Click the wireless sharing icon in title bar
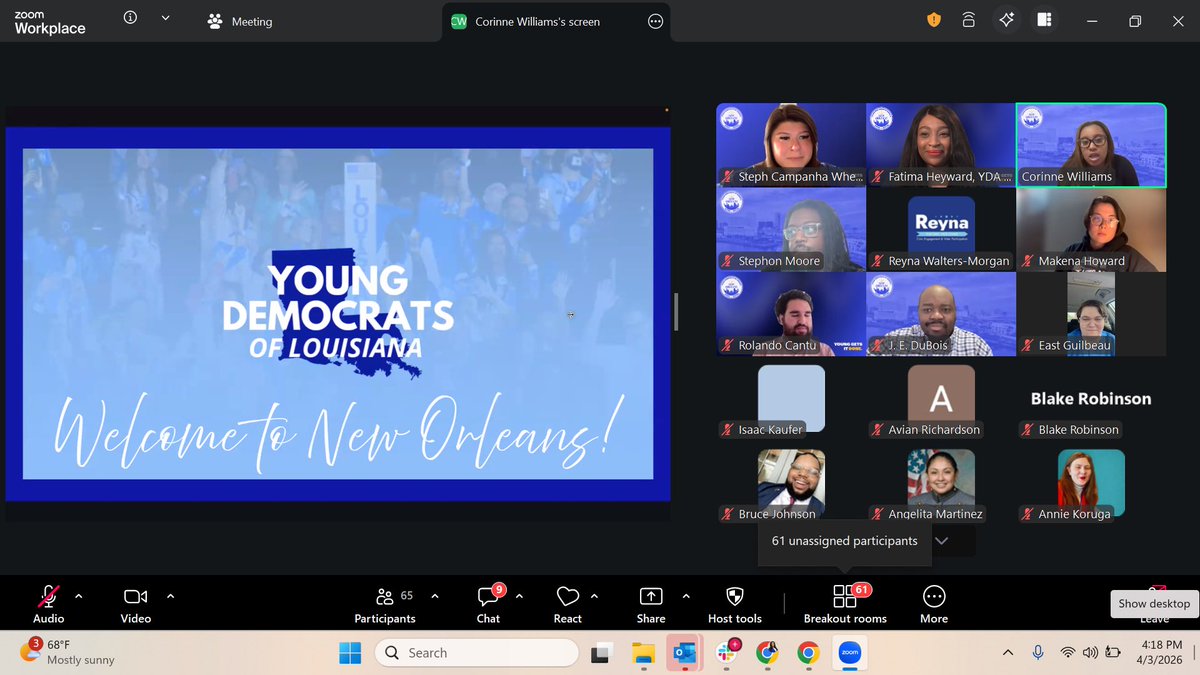This screenshot has height=675, width=1200. click(x=969, y=20)
